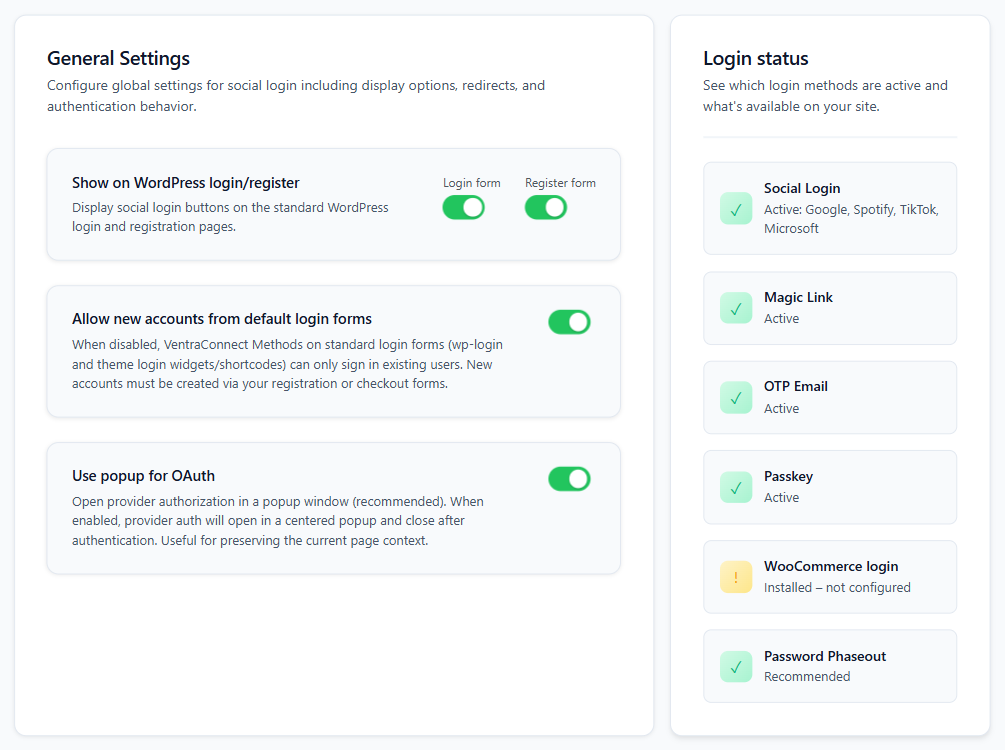The width and height of the screenshot is (1005, 750).
Task: Click the Login status heading
Action: coord(756,58)
